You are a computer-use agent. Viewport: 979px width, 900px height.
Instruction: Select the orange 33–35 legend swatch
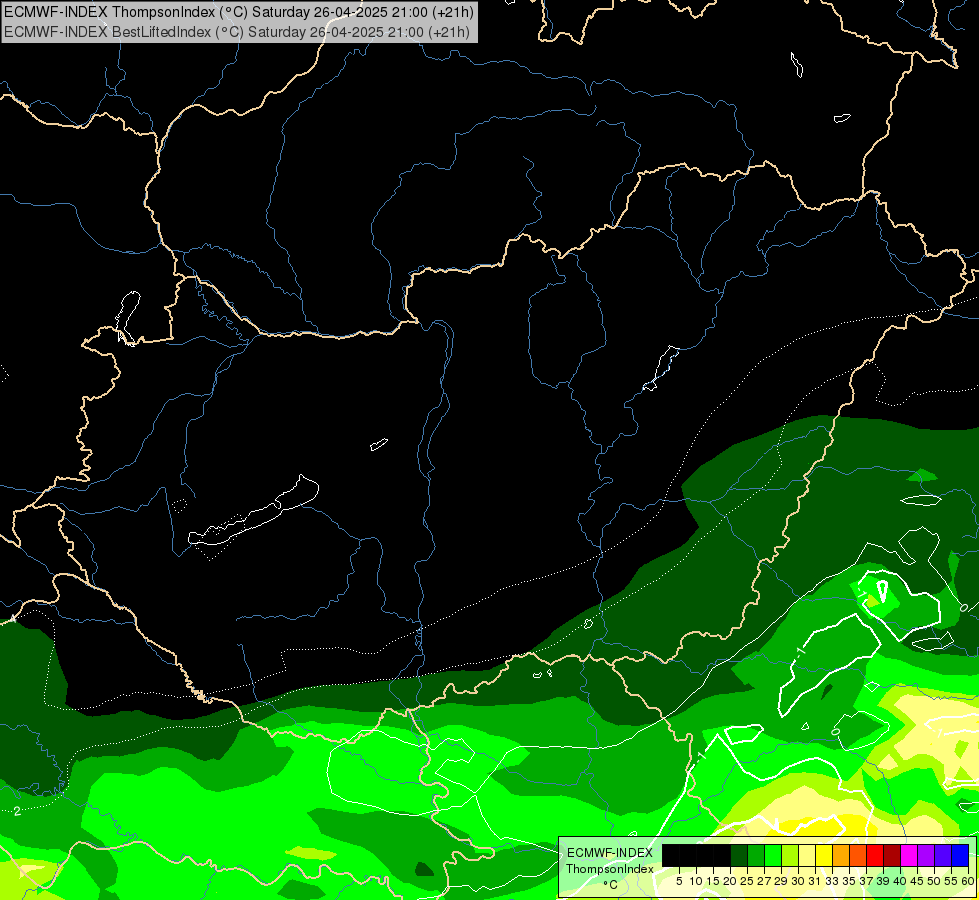(841, 855)
